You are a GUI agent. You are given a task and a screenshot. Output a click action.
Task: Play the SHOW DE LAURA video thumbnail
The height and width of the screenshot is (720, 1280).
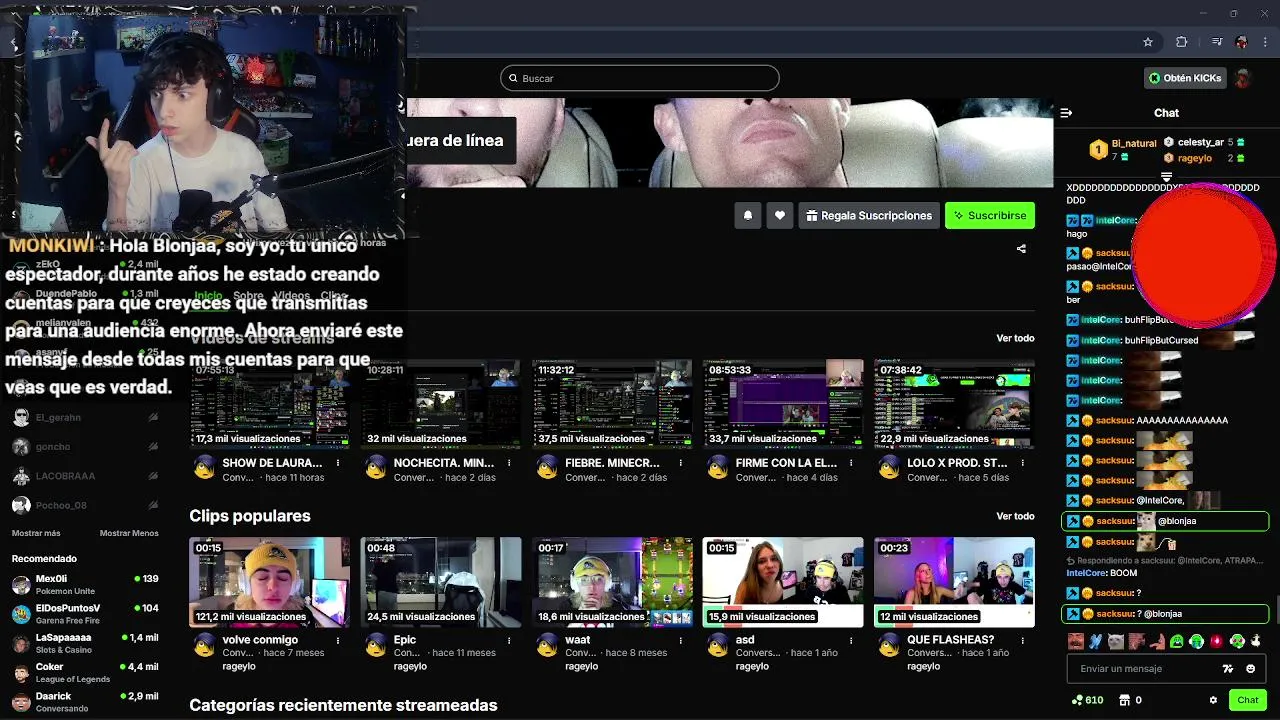[270, 404]
